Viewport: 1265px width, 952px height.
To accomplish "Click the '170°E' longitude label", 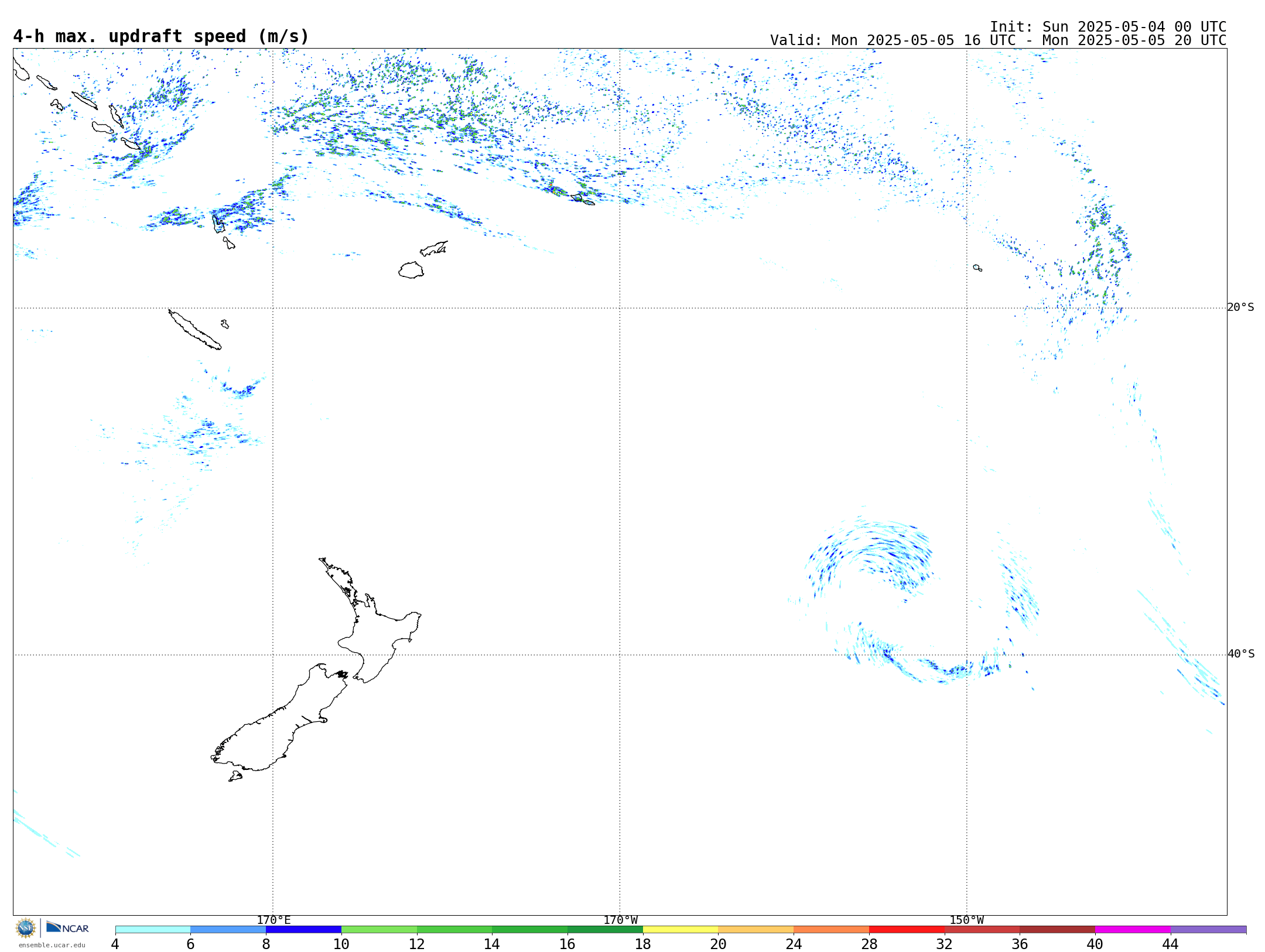I will [x=273, y=920].
